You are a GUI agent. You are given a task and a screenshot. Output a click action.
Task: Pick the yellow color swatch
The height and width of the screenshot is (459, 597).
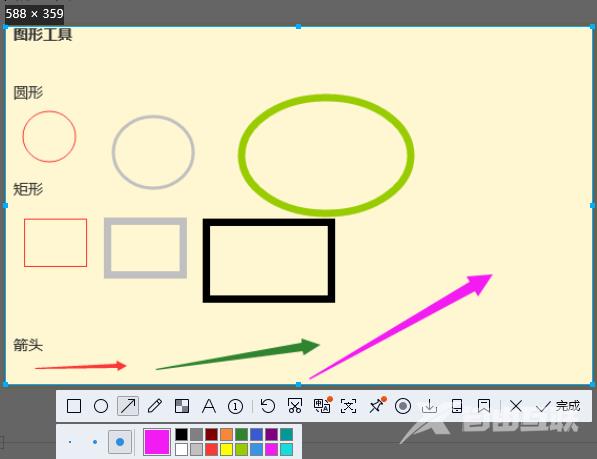click(x=227, y=449)
